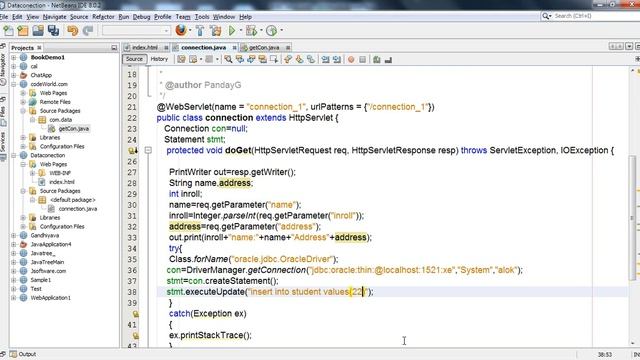Screen dimensions: 640x360
Task: Click the Next Bookmark icon
Action: 299,60
